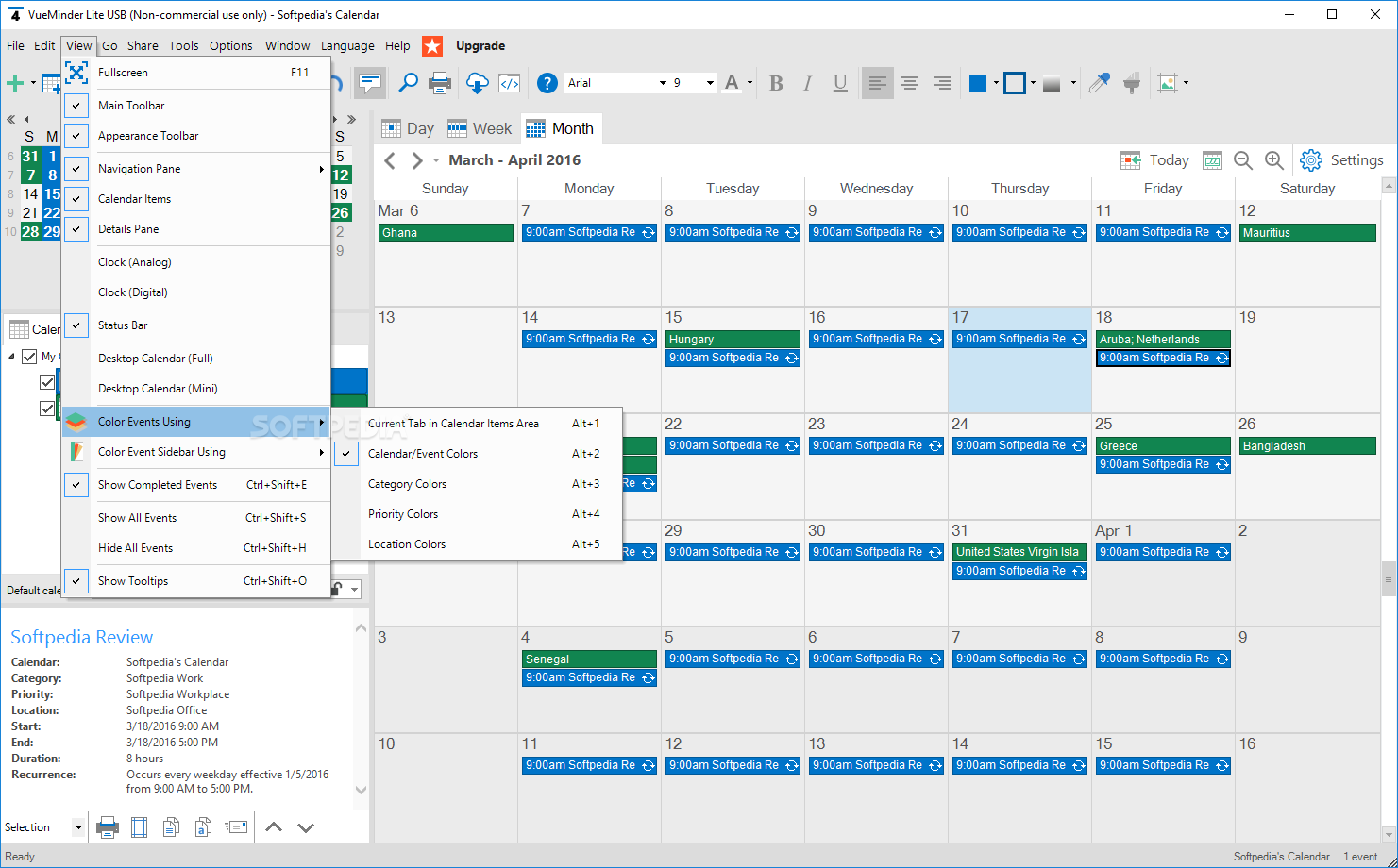1398x868 pixels.
Task: Open help with the blue question mark icon
Action: 547,83
